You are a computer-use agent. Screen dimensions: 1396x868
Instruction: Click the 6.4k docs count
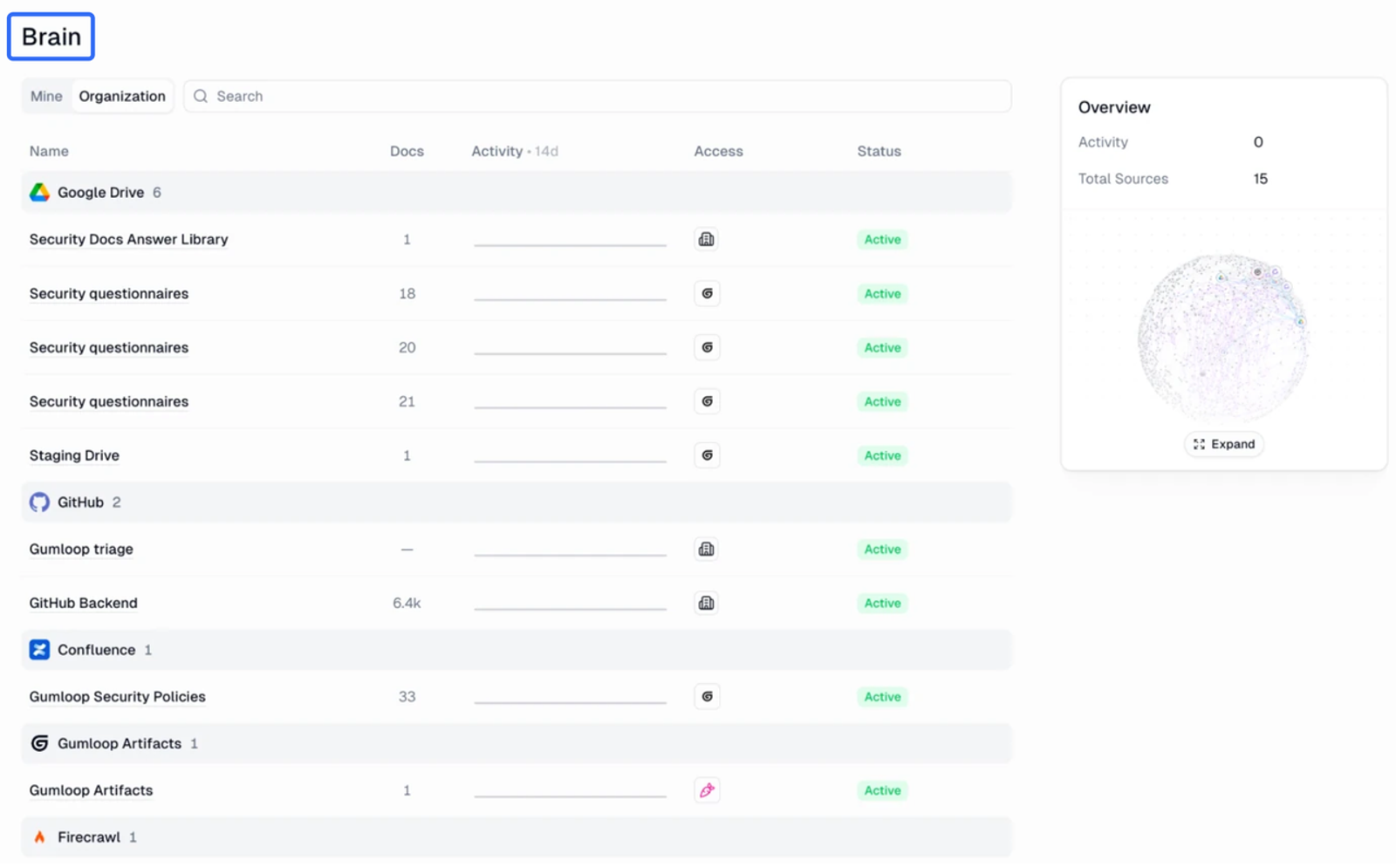(x=407, y=604)
